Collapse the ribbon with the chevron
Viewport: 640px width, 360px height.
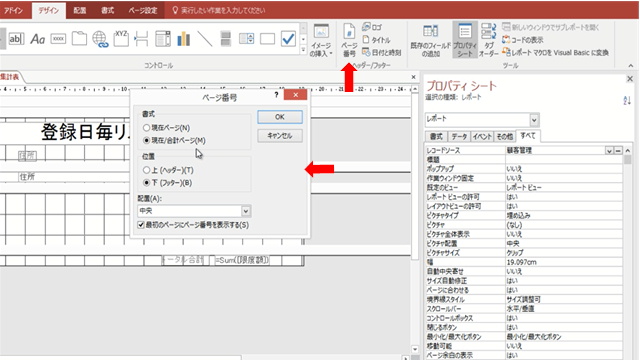631,65
